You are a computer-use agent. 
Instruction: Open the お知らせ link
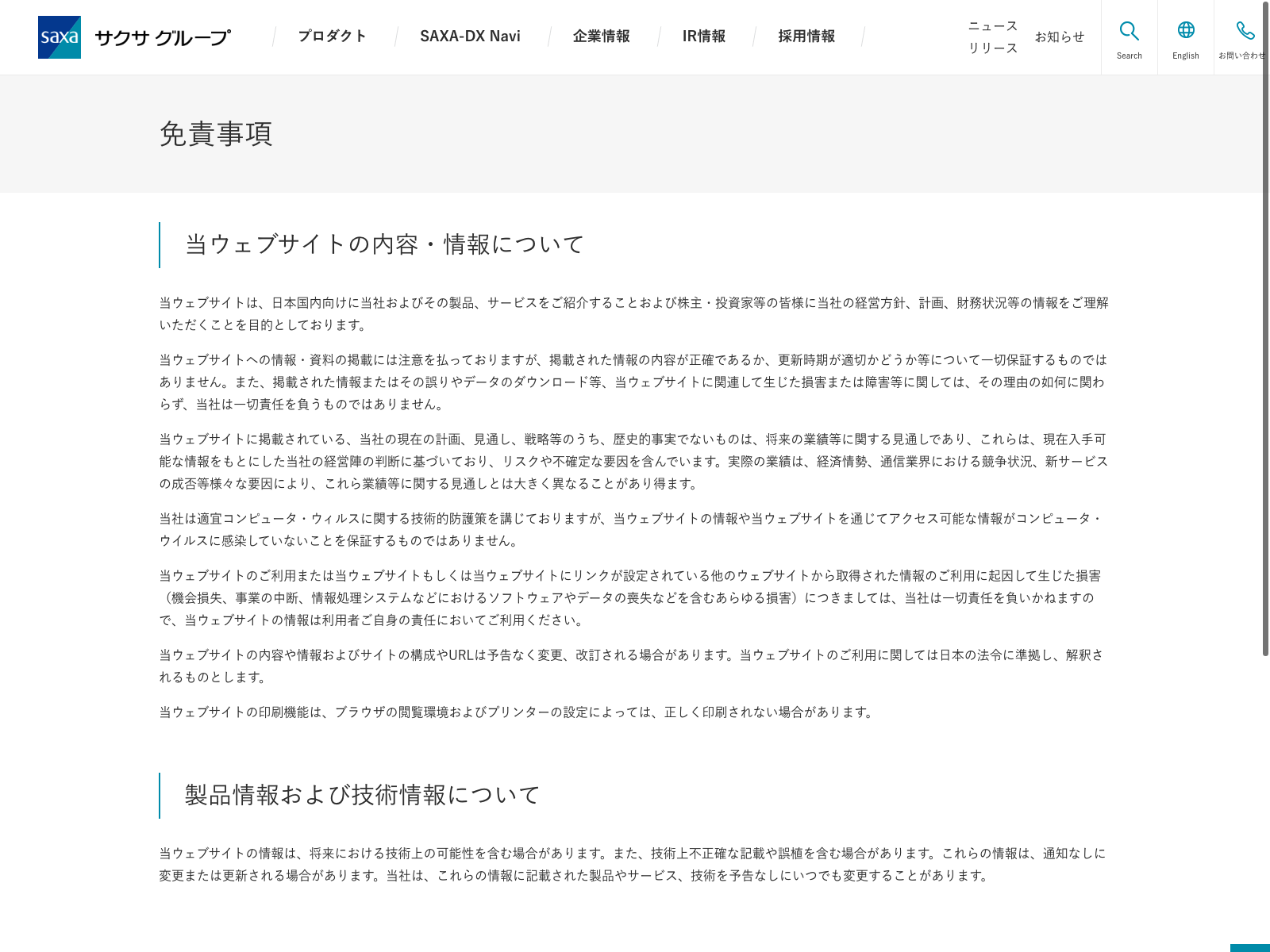tap(1059, 37)
